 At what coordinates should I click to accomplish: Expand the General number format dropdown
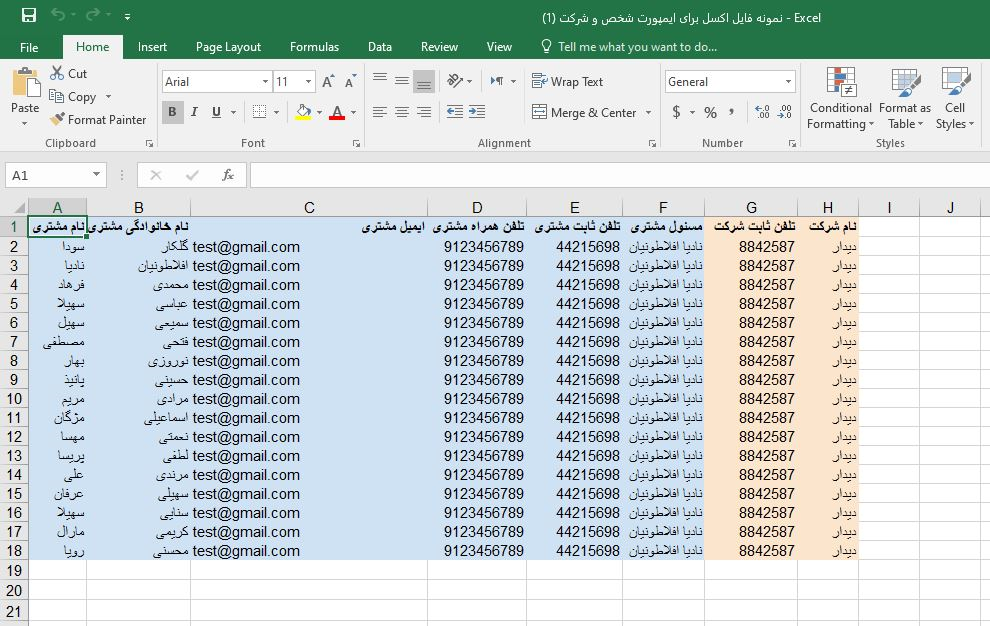click(x=788, y=82)
